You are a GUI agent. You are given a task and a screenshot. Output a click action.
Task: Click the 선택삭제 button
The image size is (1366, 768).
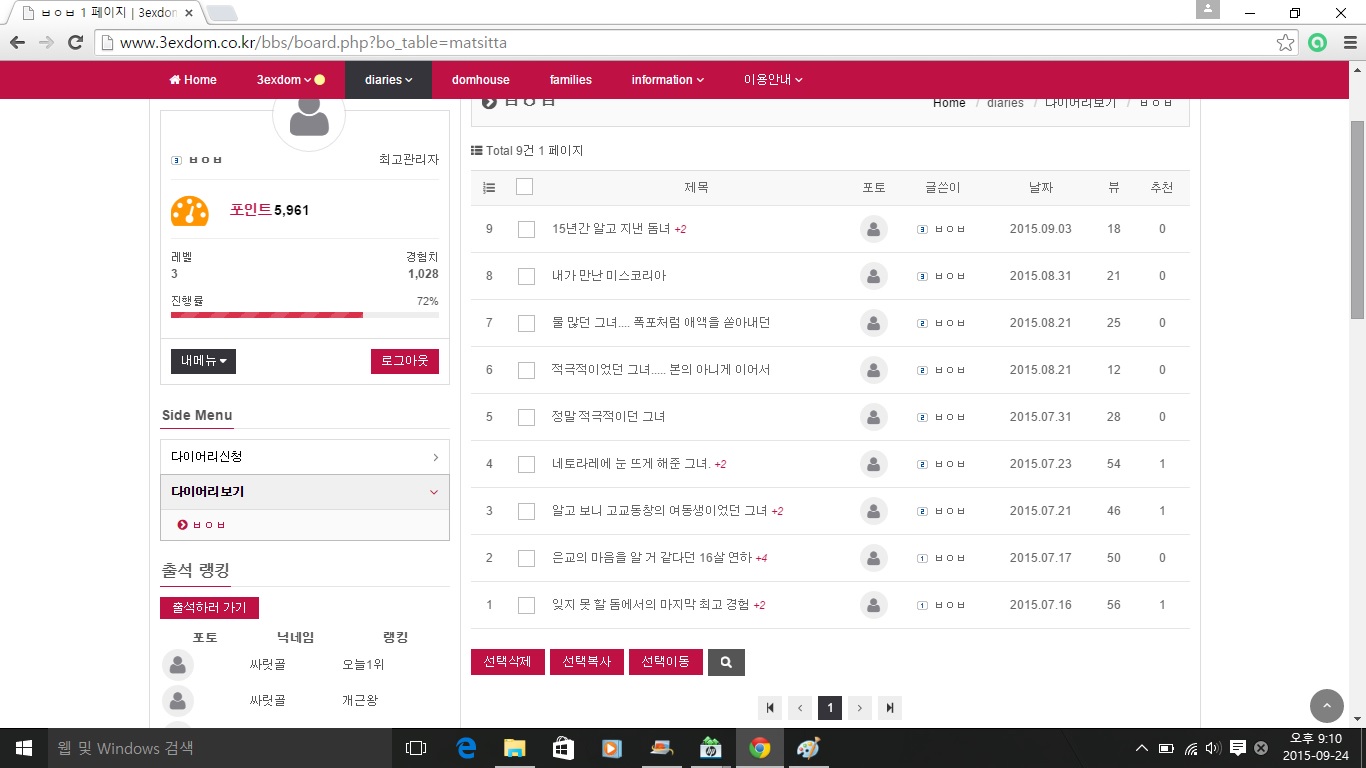(507, 662)
